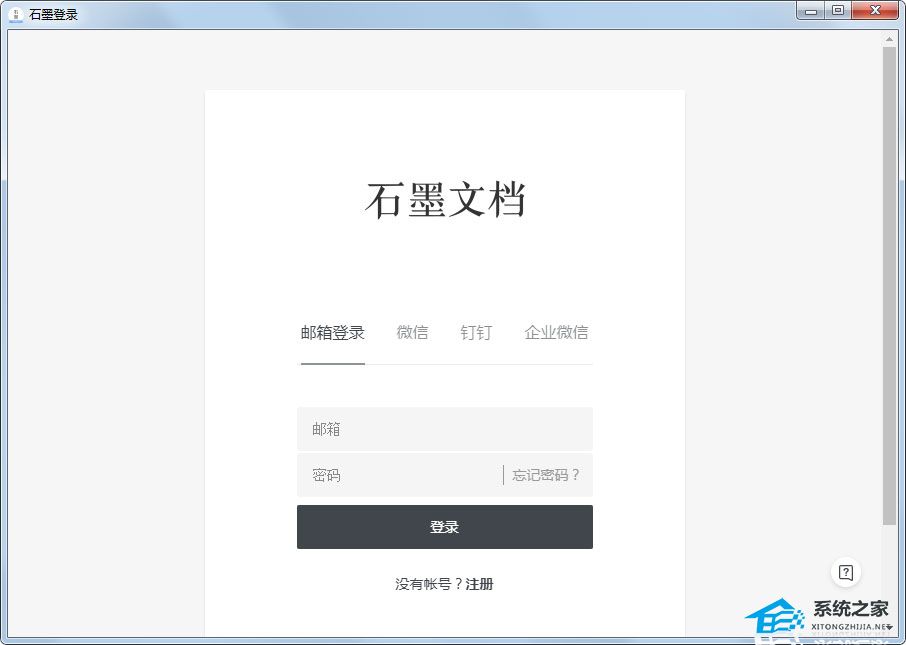Open the 注册 sign-up link
Viewport: 906px width, 645px height.
click(480, 584)
